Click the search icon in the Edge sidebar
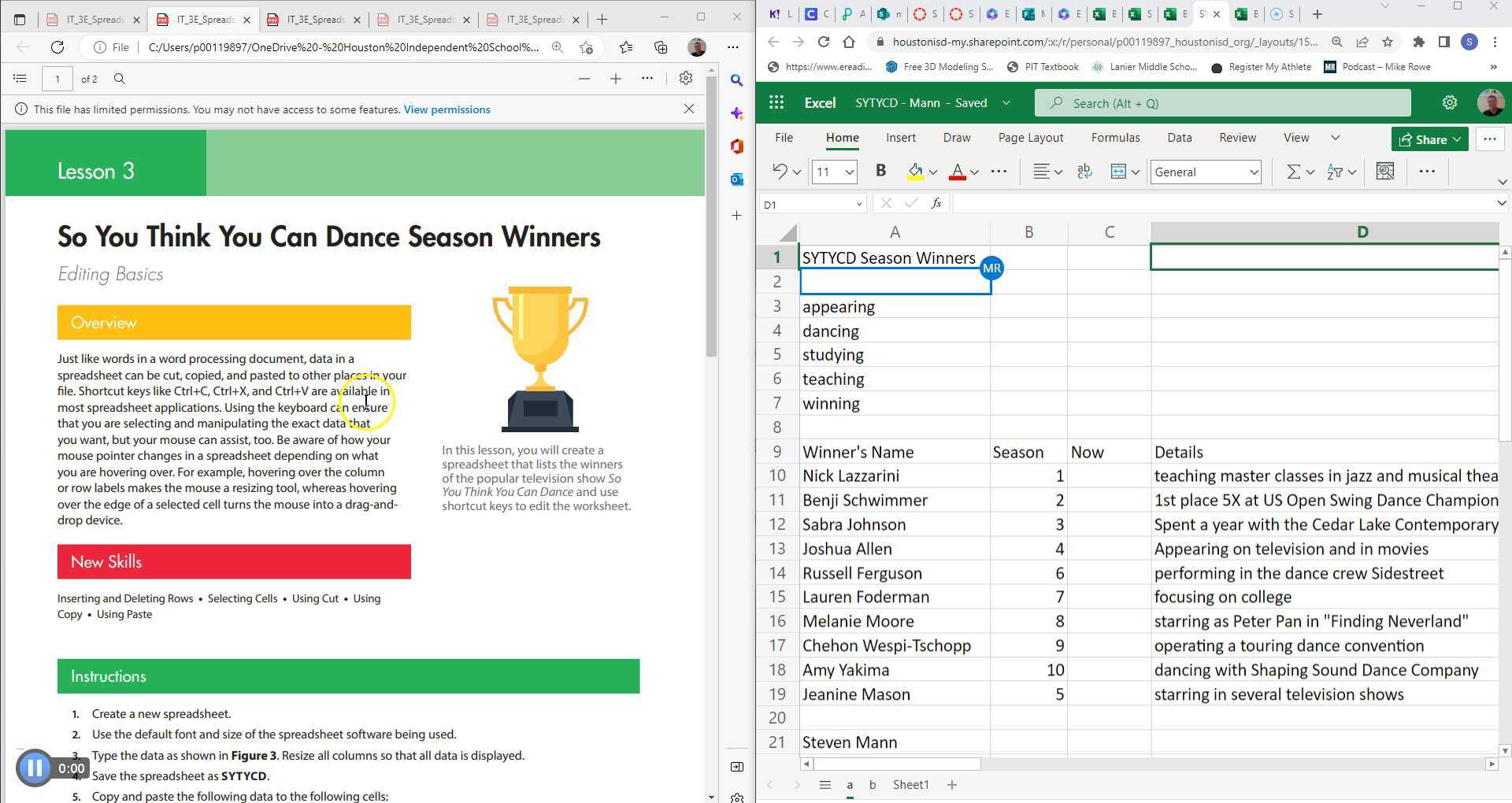The width and height of the screenshot is (1512, 803). coord(737,80)
